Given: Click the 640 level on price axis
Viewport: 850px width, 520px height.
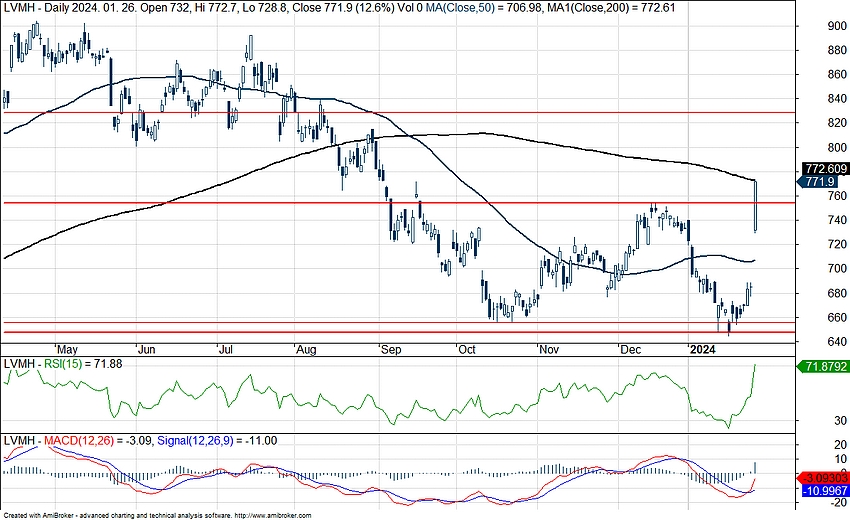Looking at the screenshot, I should point(809,342).
